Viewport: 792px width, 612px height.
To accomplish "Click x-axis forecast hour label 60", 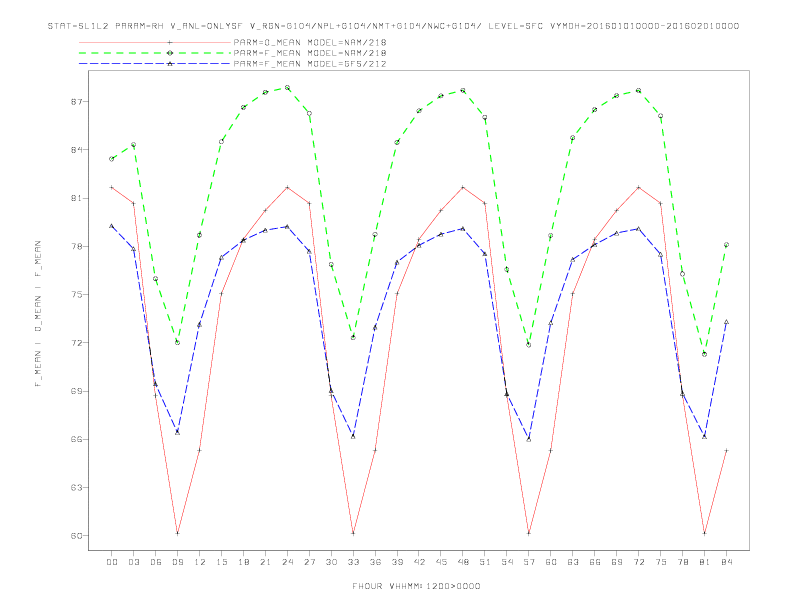I will pyautogui.click(x=551, y=562).
